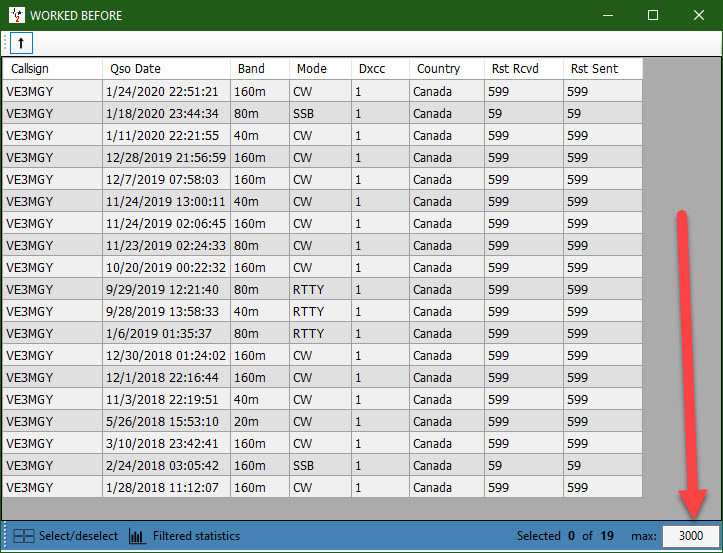Viewport: 723px width, 553px height.
Task: Select the row dated 10/20/2019 00:22:32
Action: (322, 268)
